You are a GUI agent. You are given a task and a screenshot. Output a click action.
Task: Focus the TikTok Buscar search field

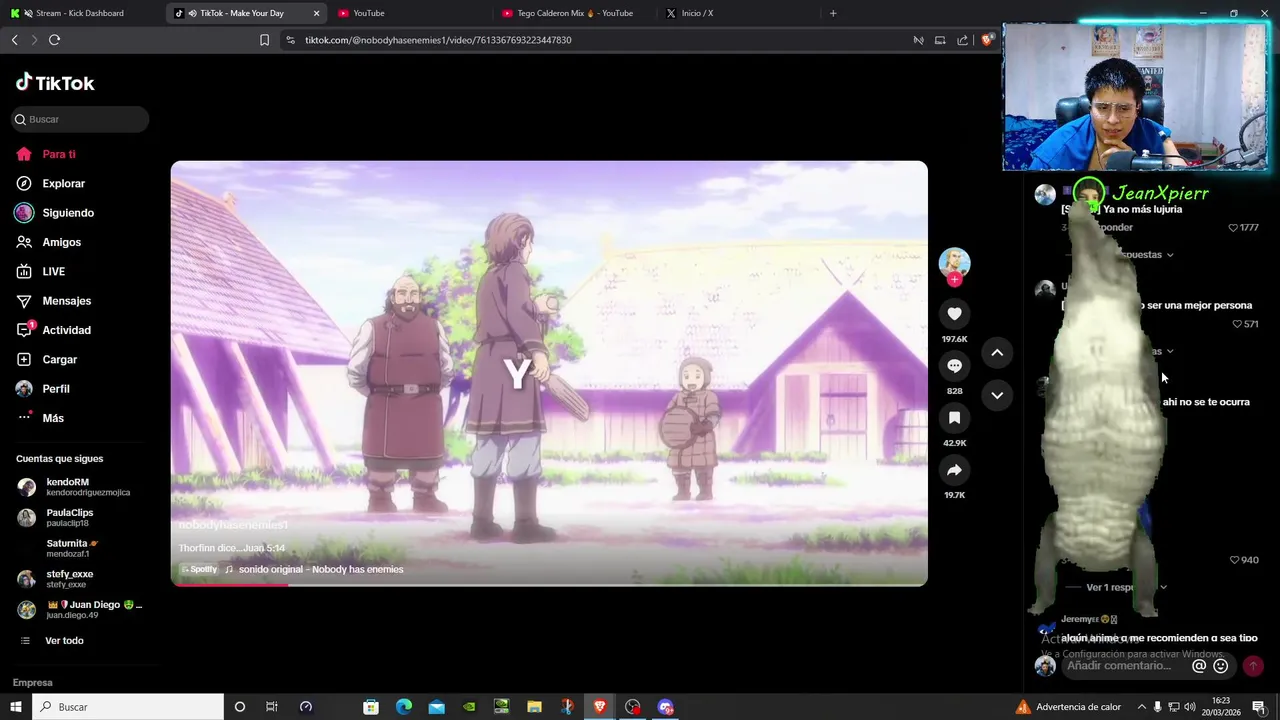[80, 119]
